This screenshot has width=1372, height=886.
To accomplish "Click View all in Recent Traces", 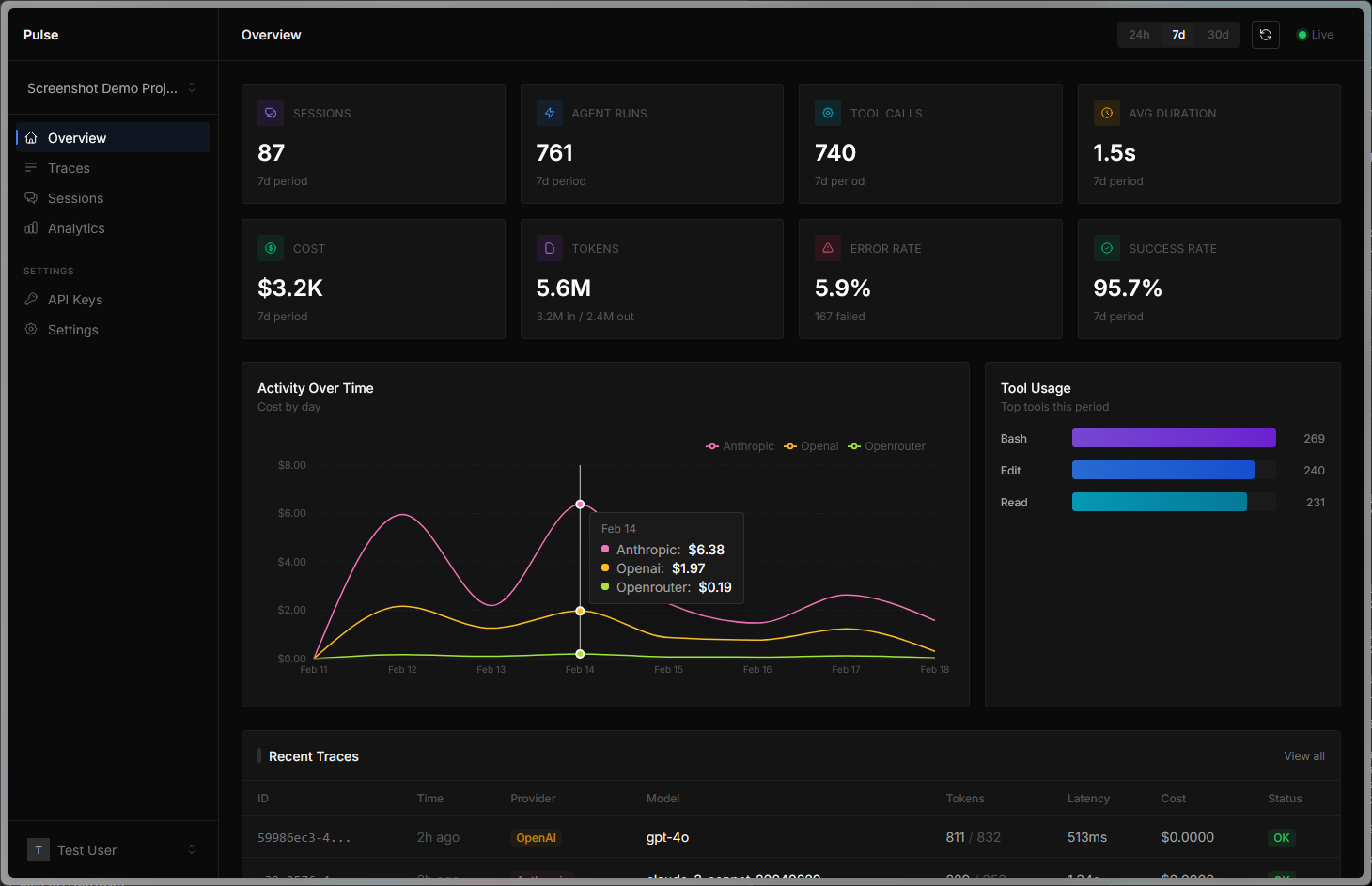I will [1303, 755].
